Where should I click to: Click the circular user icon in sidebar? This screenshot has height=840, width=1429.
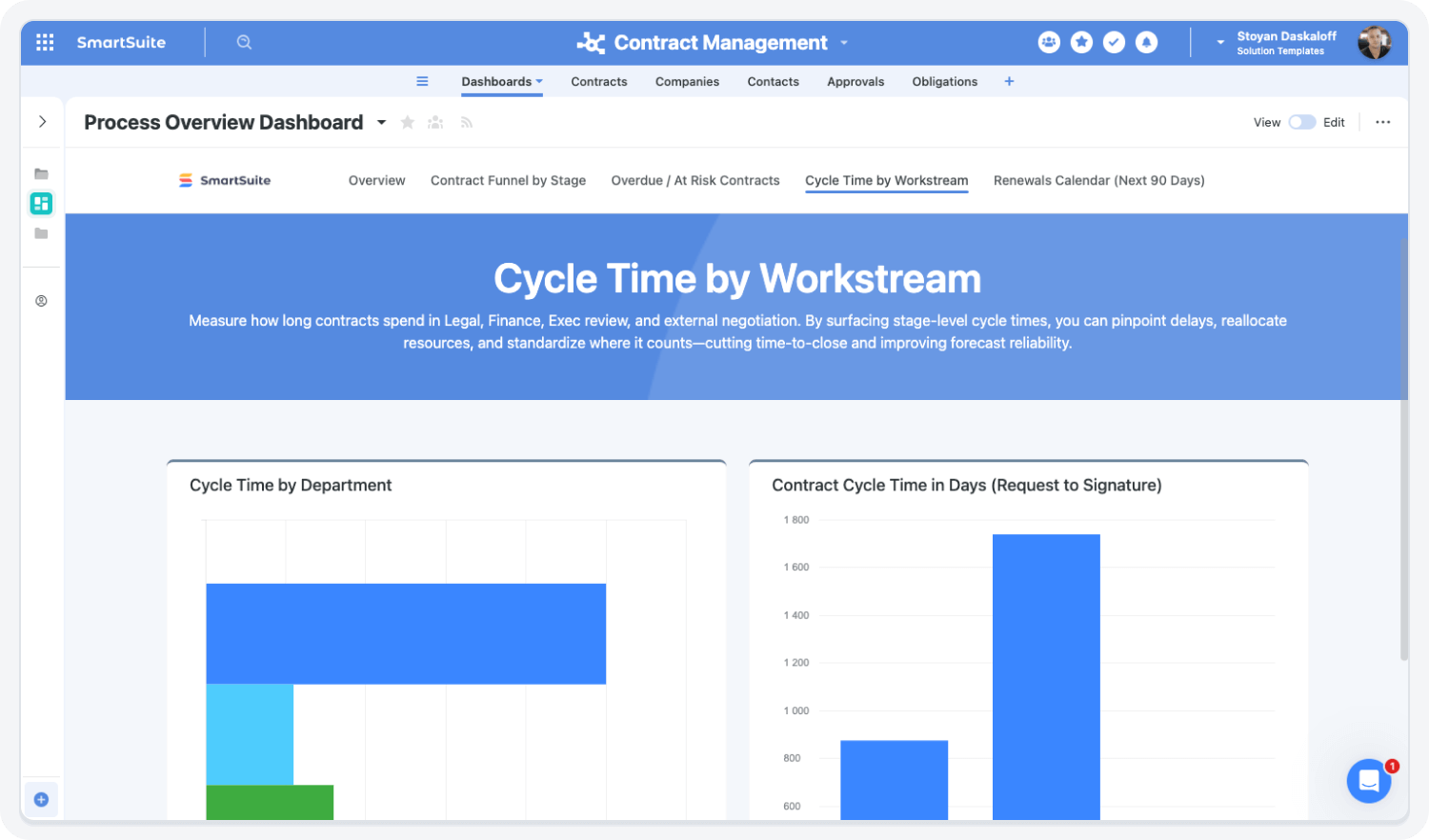[41, 301]
